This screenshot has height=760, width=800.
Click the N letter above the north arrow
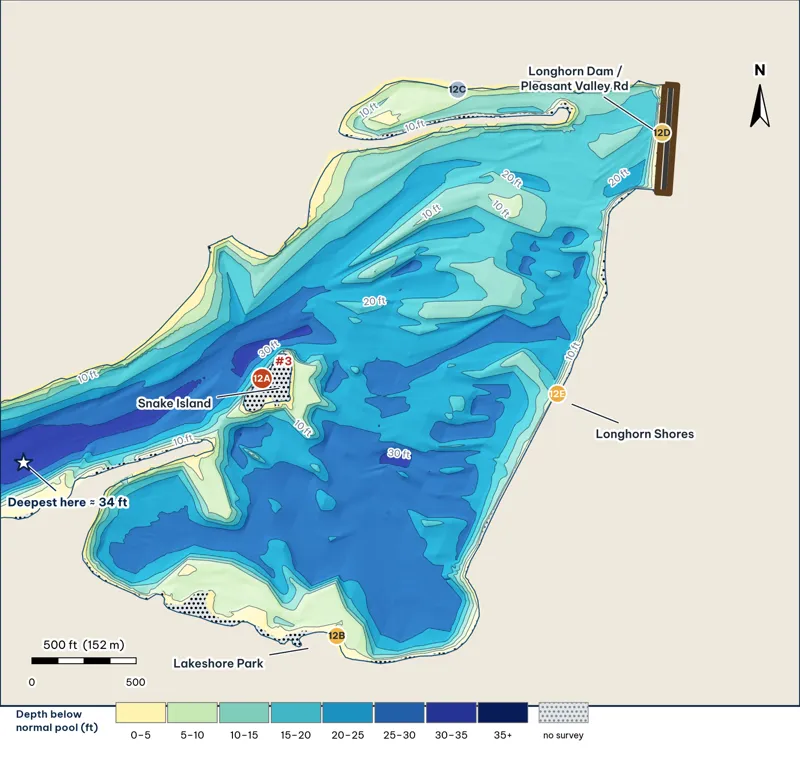[x=760, y=70]
